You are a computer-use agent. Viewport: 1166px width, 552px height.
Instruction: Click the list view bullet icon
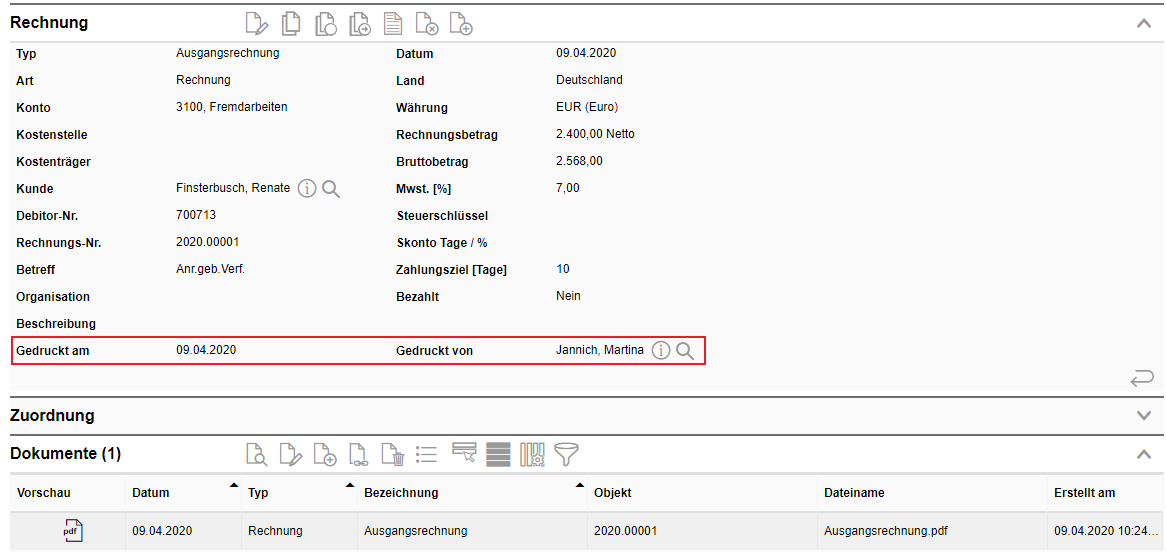(427, 454)
